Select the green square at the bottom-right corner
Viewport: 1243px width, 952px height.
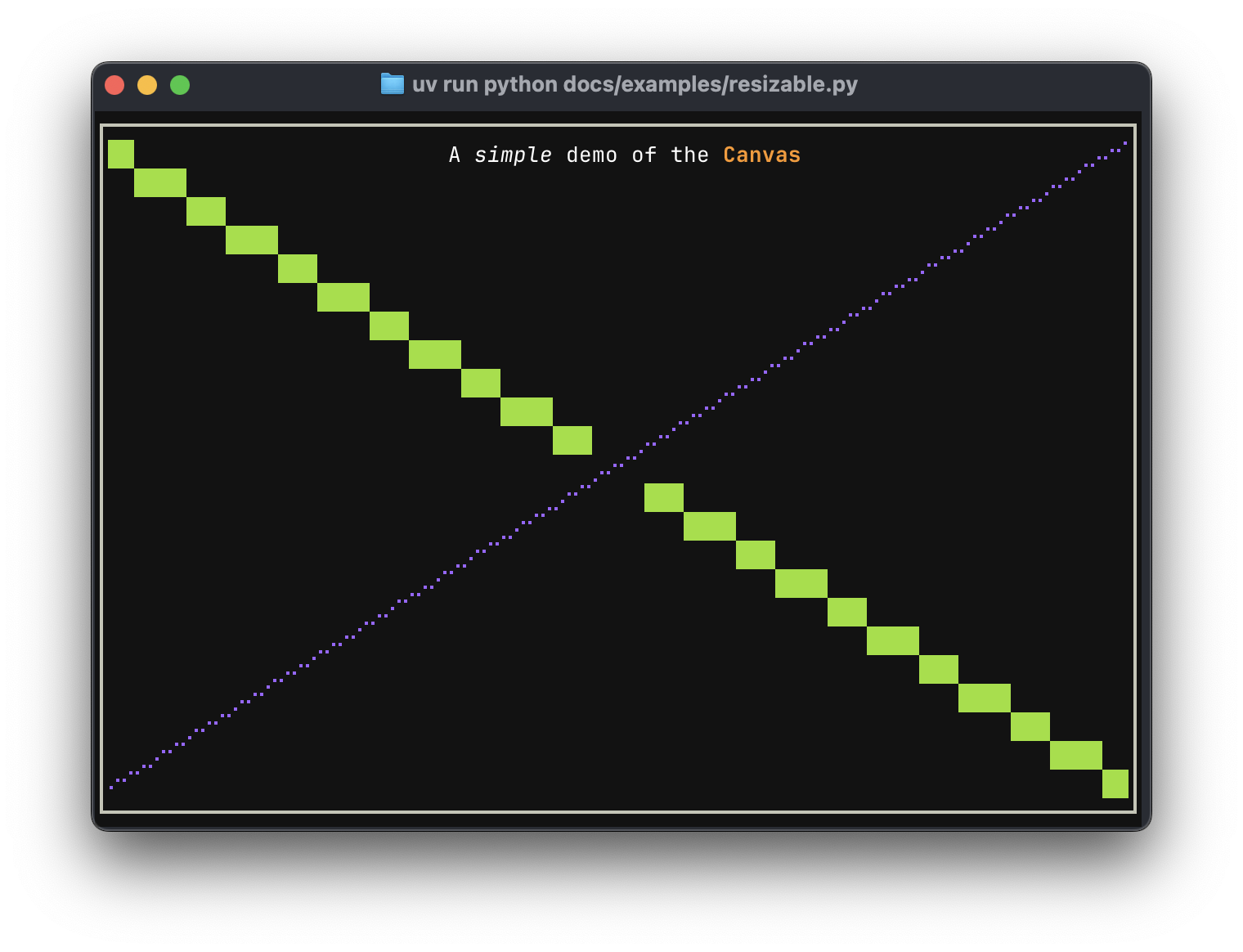click(x=1115, y=784)
